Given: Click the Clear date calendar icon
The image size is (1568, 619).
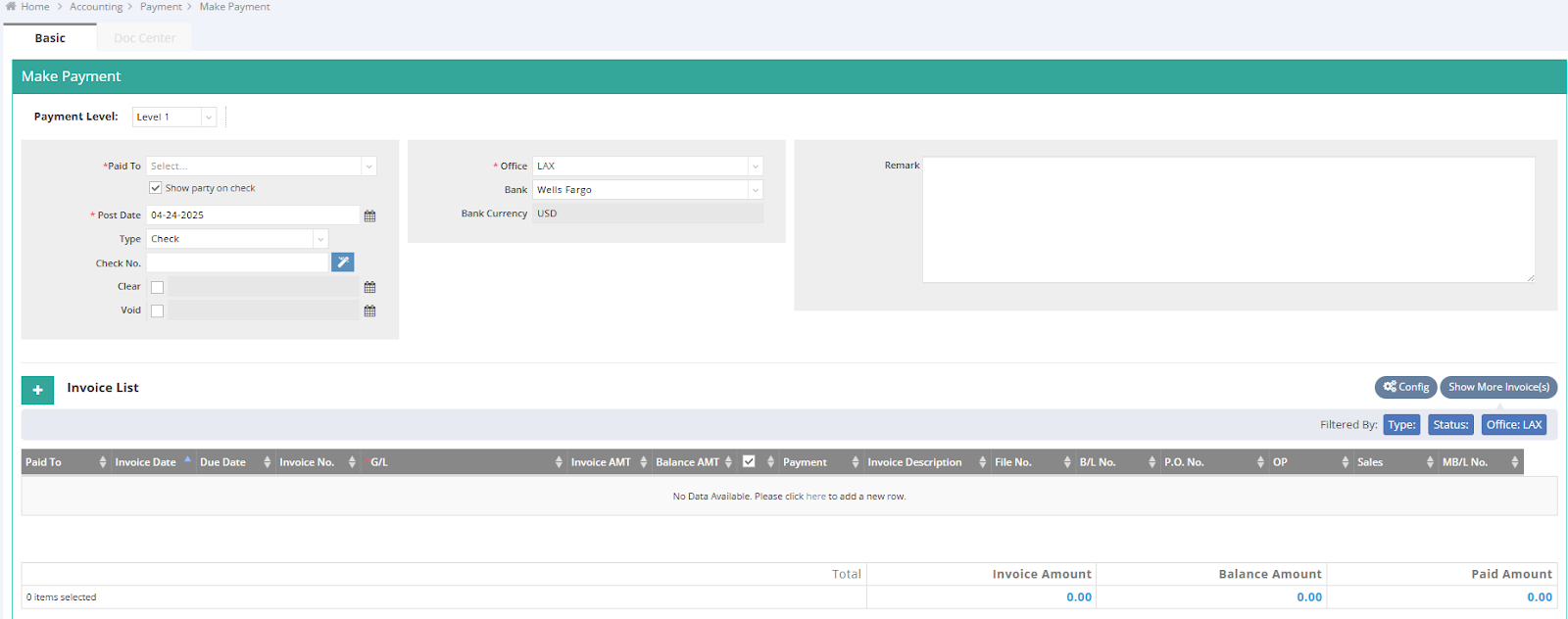Looking at the screenshot, I should click(x=369, y=287).
